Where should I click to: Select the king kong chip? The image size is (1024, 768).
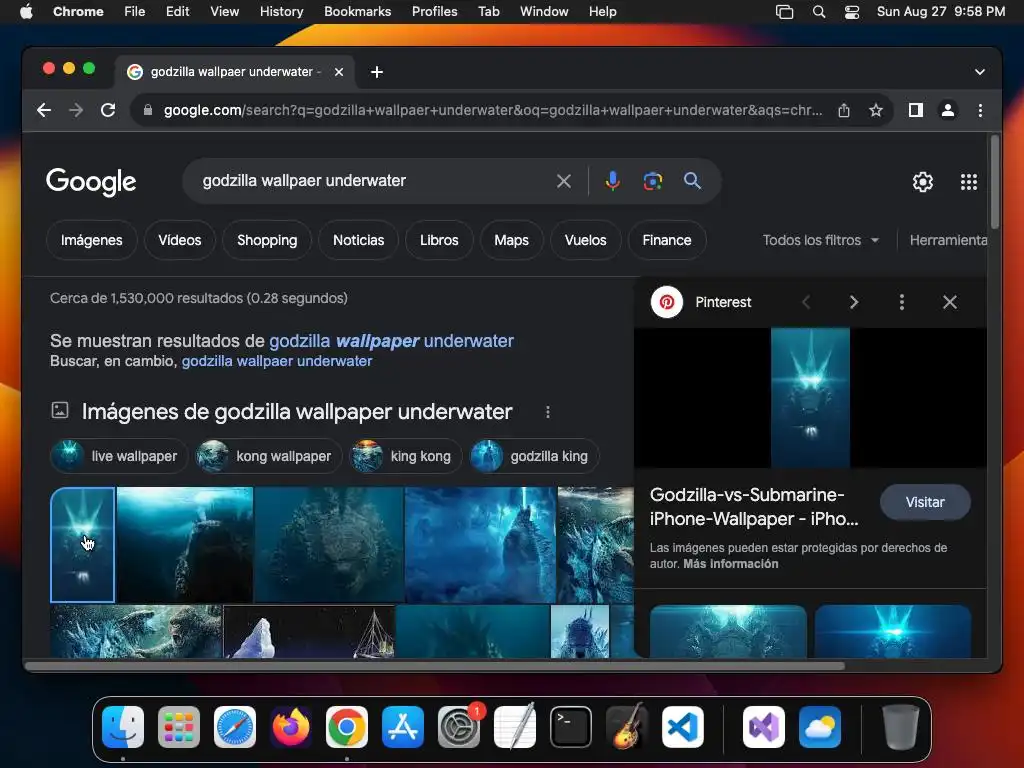coord(406,456)
